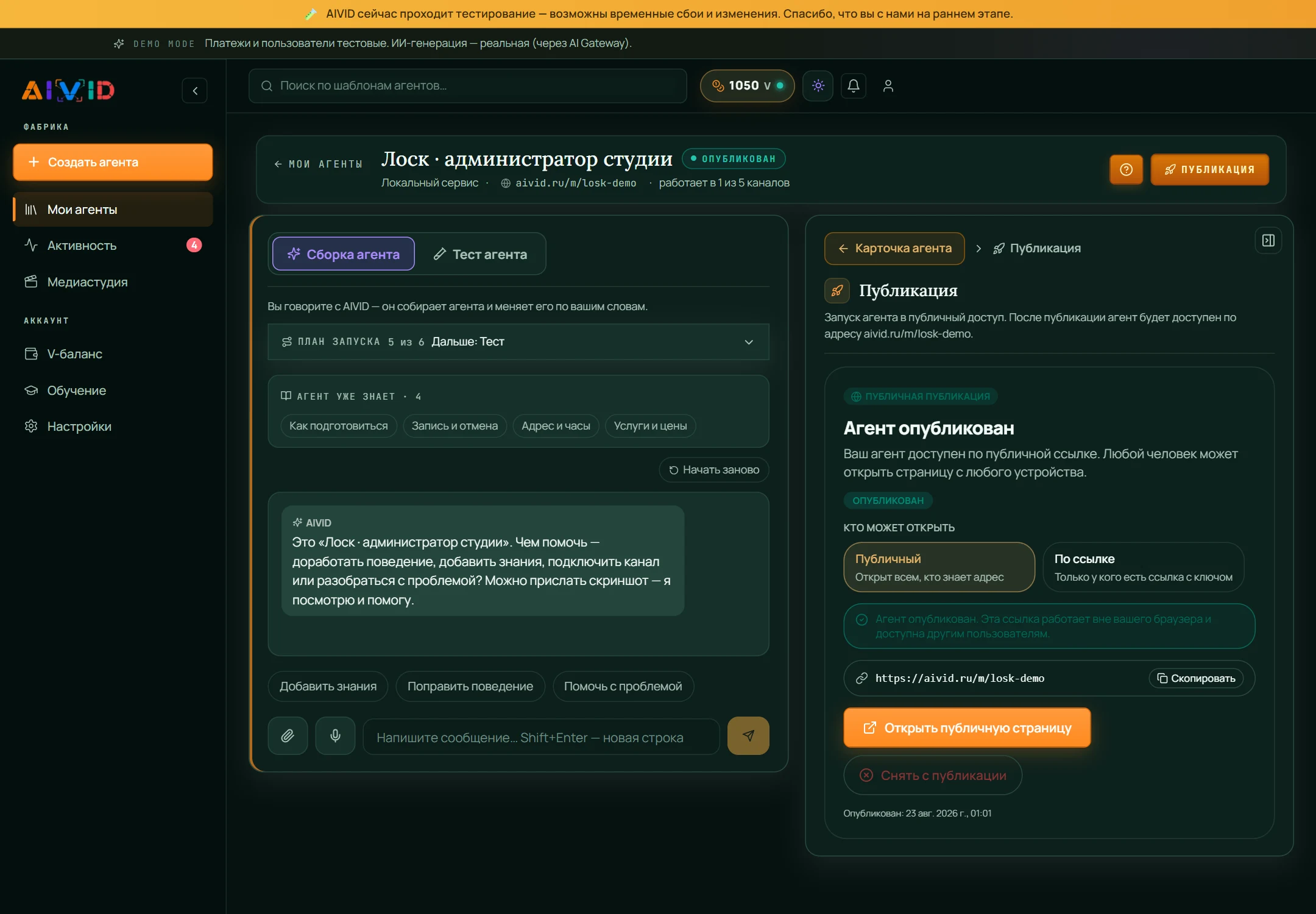Click the DEMO MODE sparkle icon

(119, 44)
